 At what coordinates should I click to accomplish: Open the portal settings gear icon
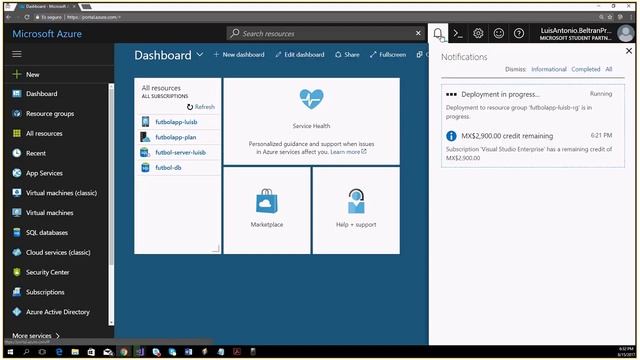[478, 33]
